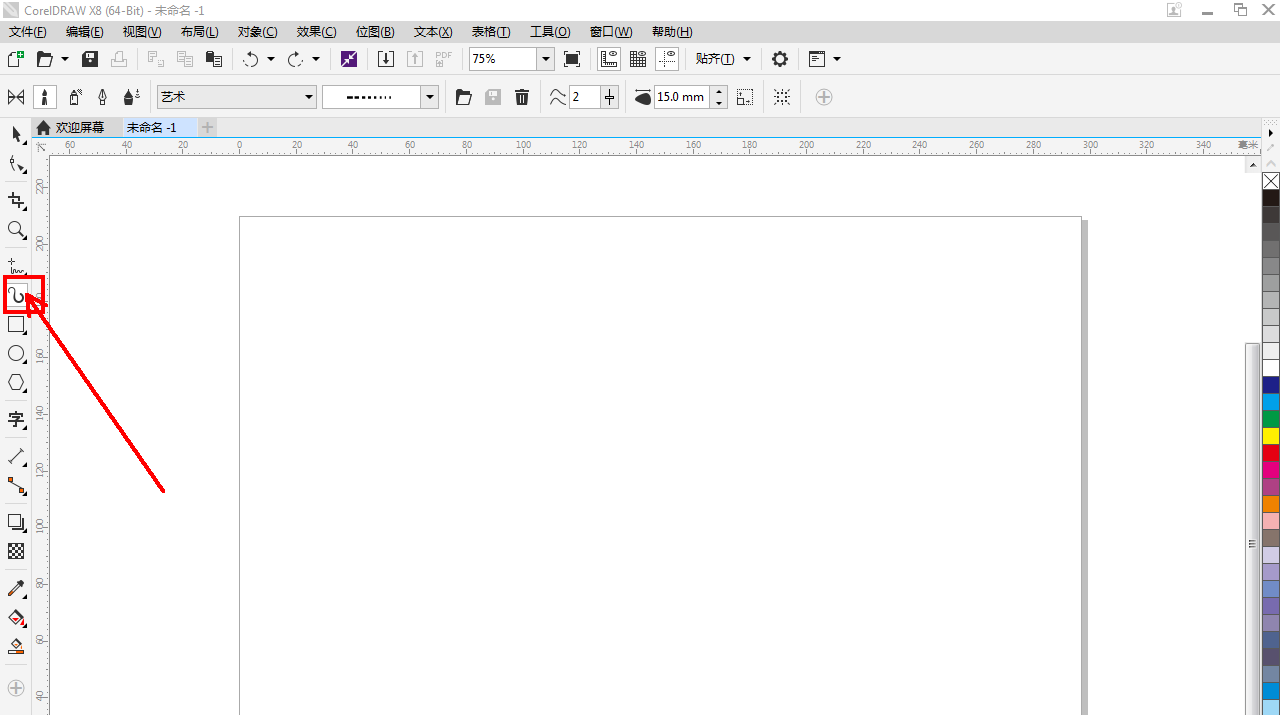This screenshot has height=715, width=1280.
Task: Open the 效果(C) menu
Action: (x=316, y=32)
